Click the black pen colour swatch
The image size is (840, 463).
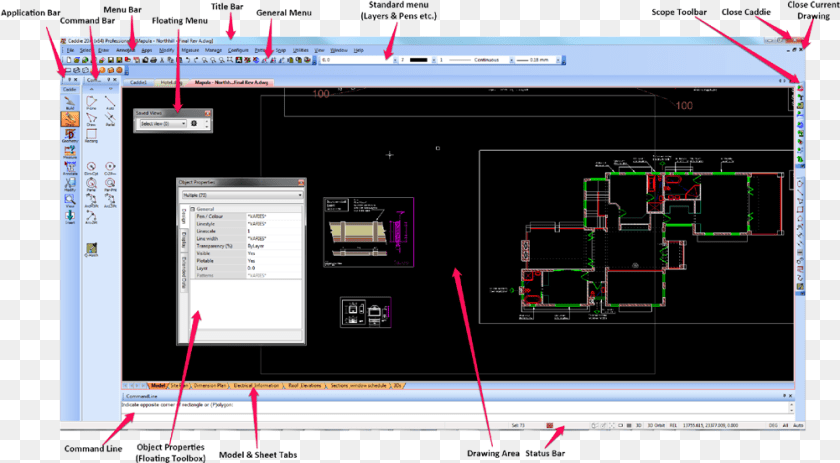pos(418,60)
